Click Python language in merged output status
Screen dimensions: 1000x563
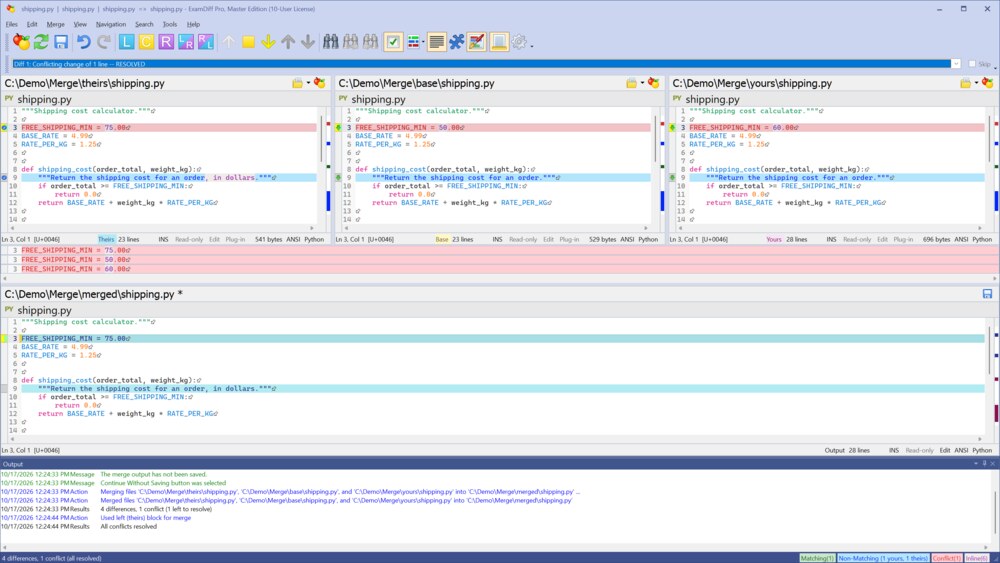pos(982,450)
